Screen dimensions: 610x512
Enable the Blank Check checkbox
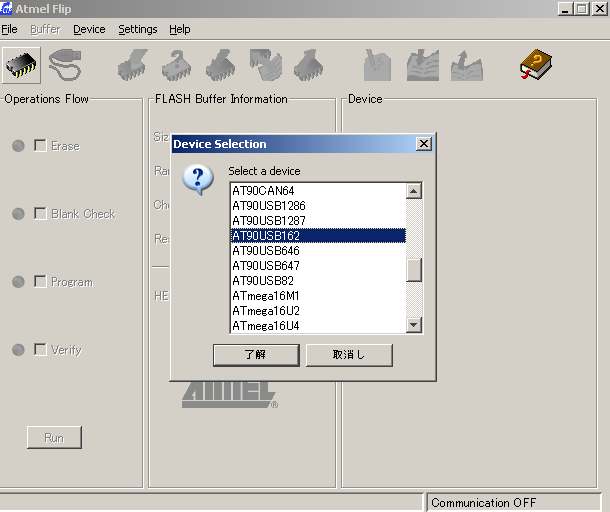point(40,213)
